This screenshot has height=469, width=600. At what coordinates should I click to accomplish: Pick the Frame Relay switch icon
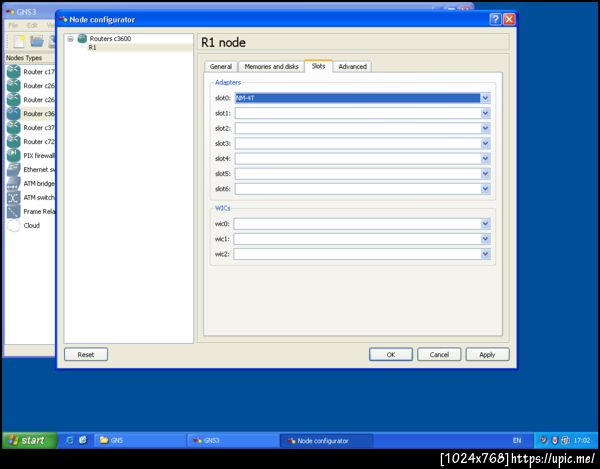[x=13, y=211]
